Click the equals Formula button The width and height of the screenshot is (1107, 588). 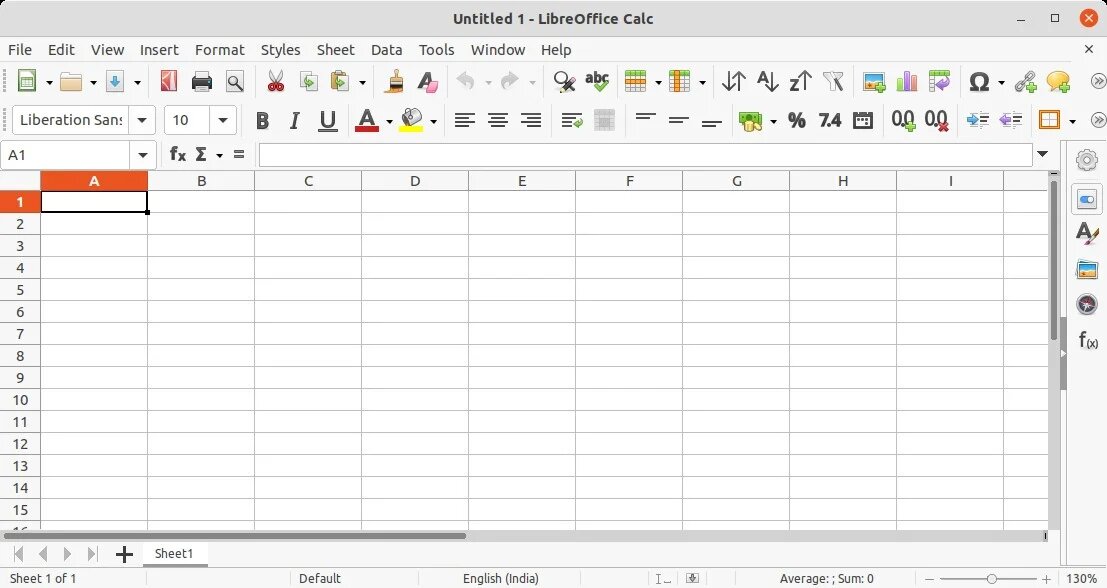239,154
